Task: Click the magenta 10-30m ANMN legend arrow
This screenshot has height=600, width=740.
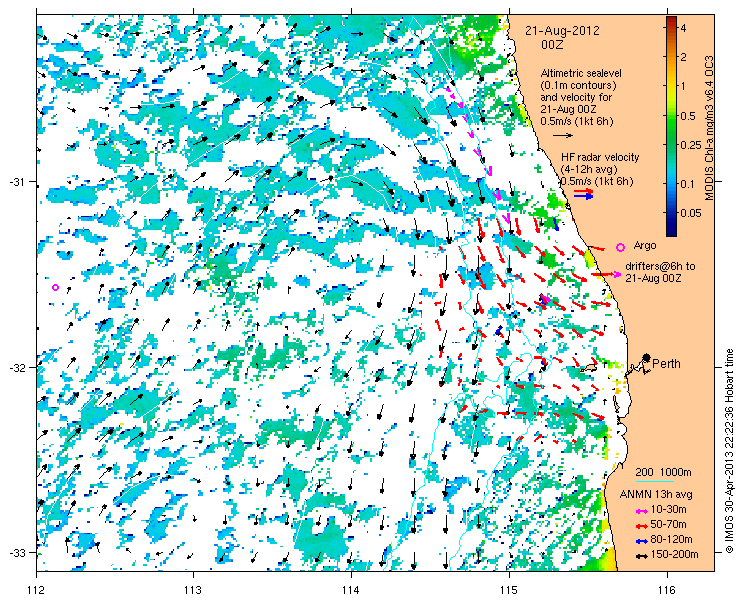Action: tap(641, 511)
